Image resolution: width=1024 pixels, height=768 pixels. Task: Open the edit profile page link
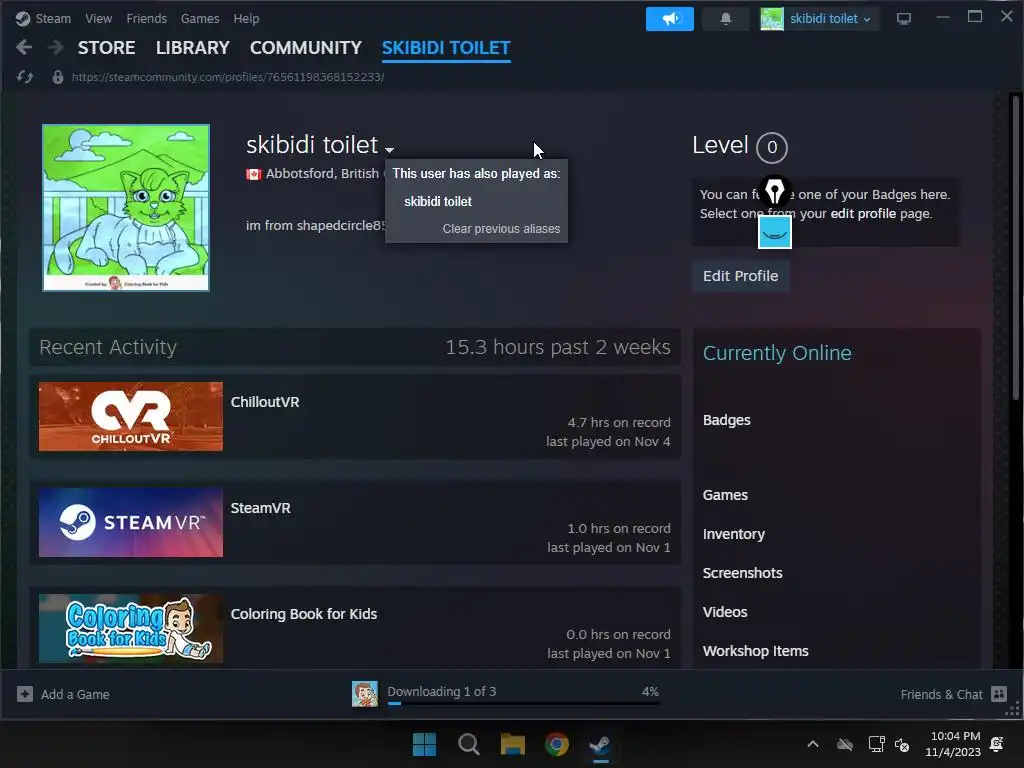[x=863, y=214]
